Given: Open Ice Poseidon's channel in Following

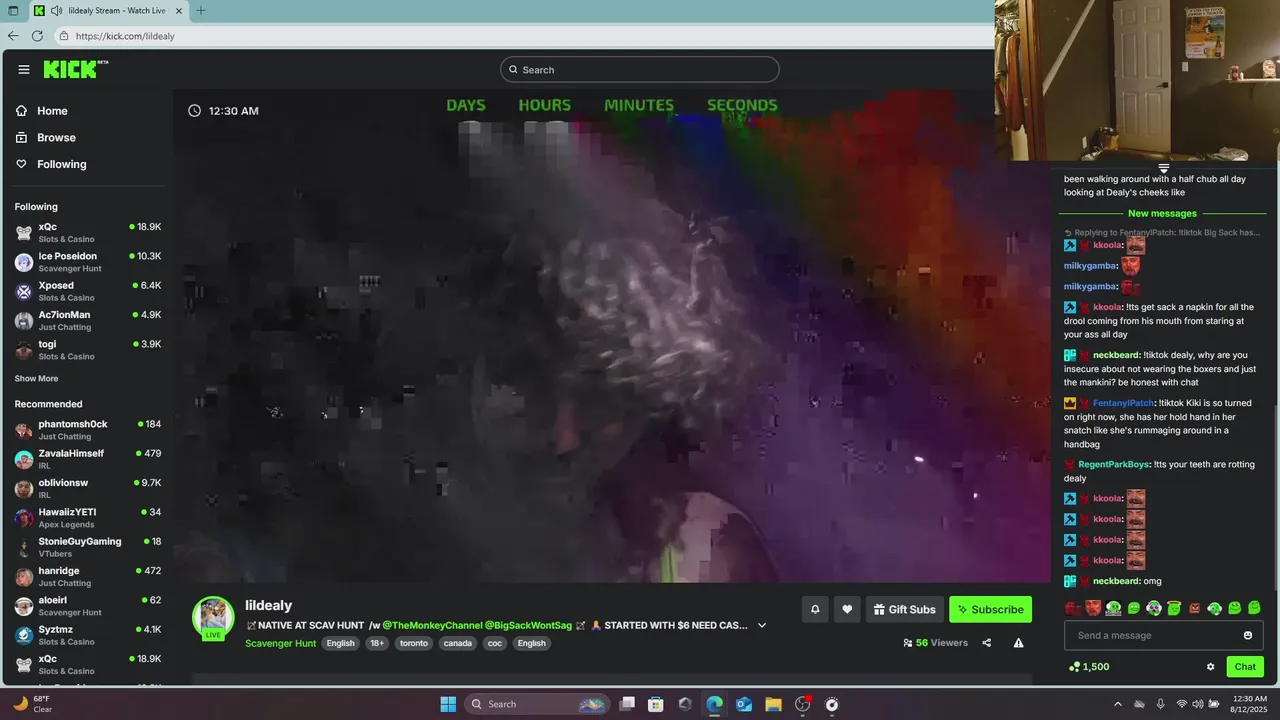Looking at the screenshot, I should click(88, 262).
